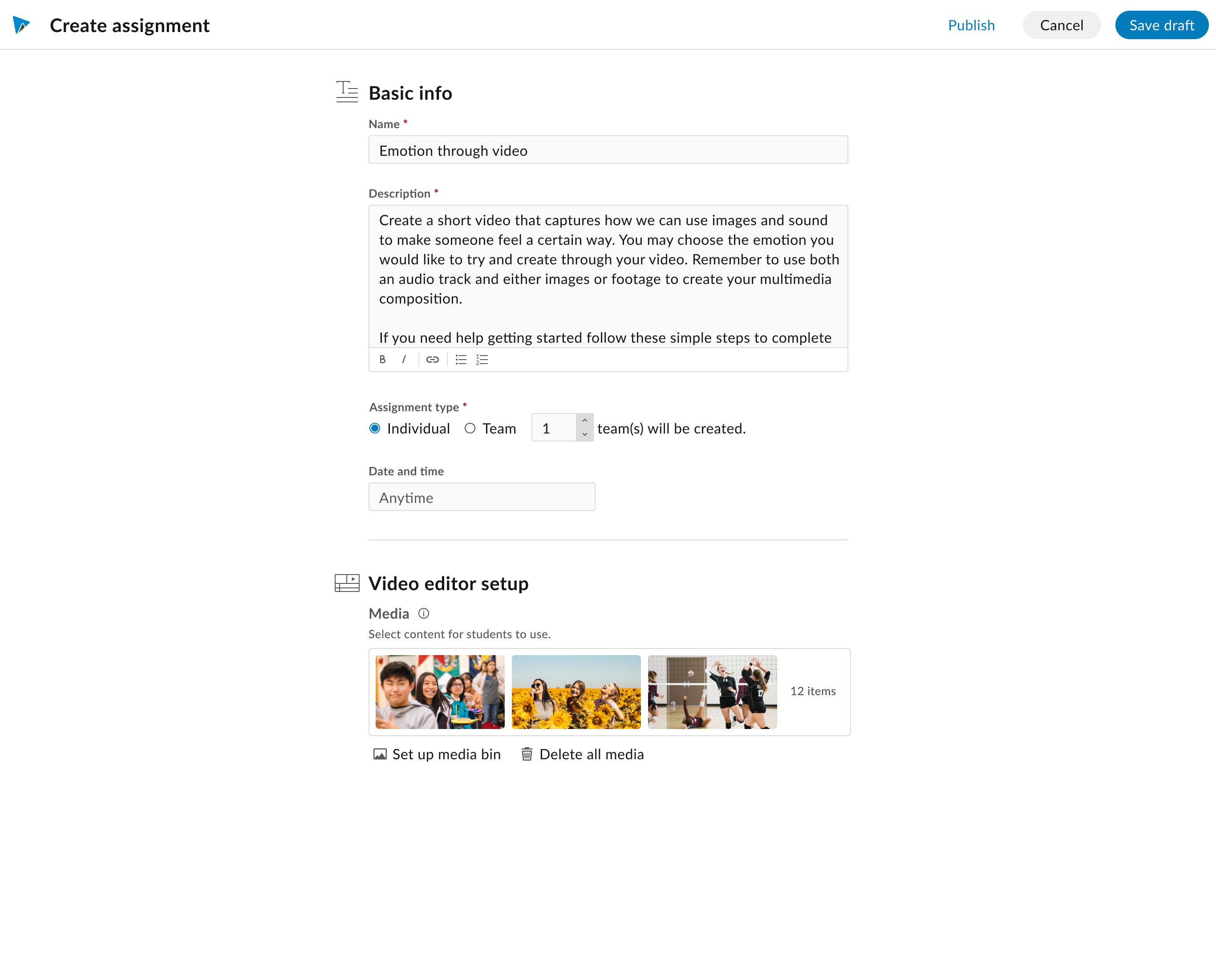Image resolution: width=1216 pixels, height=980 pixels.
Task: Click the trash can icon
Action: pyautogui.click(x=527, y=754)
